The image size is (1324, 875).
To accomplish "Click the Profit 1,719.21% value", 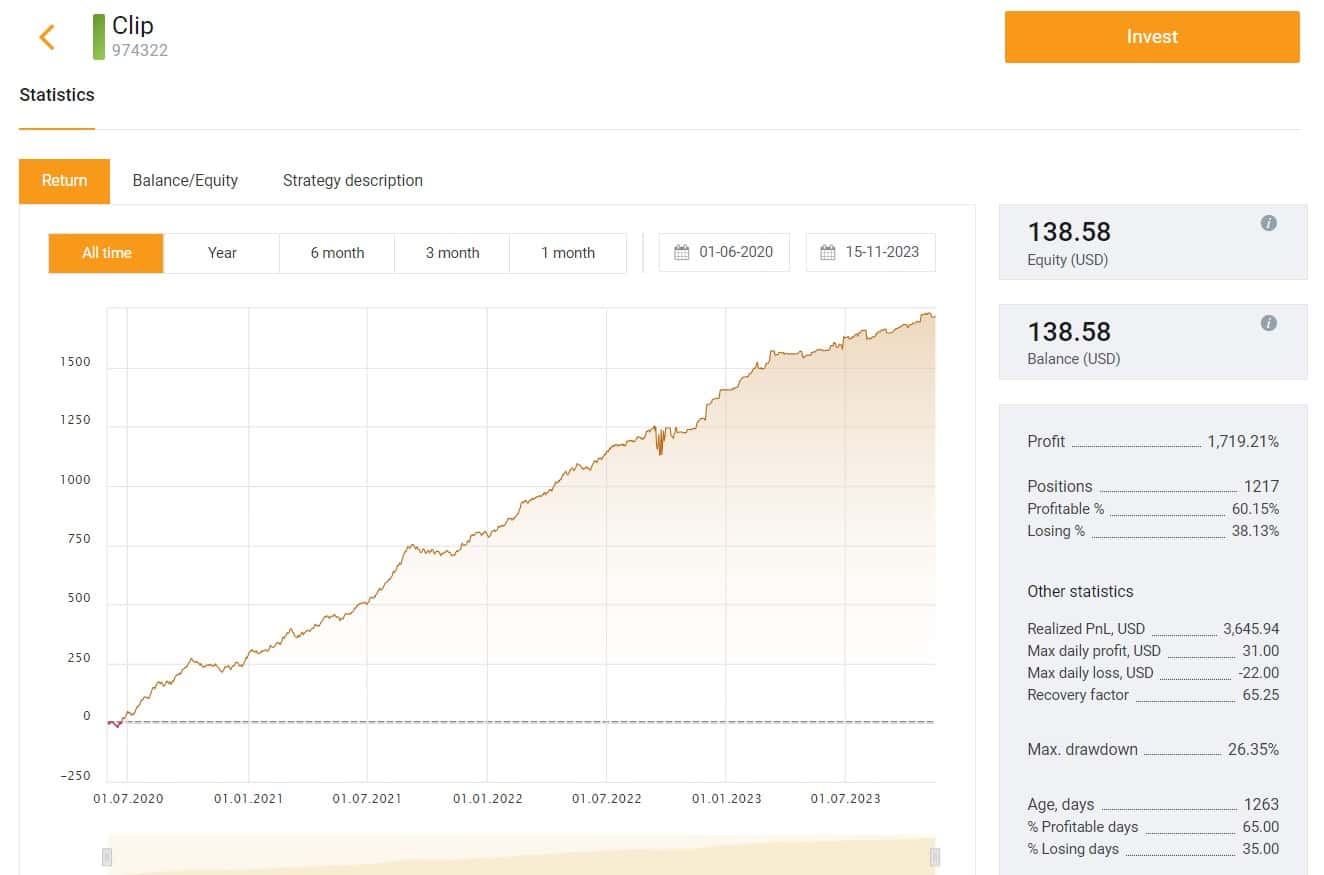I will click(x=1243, y=441).
